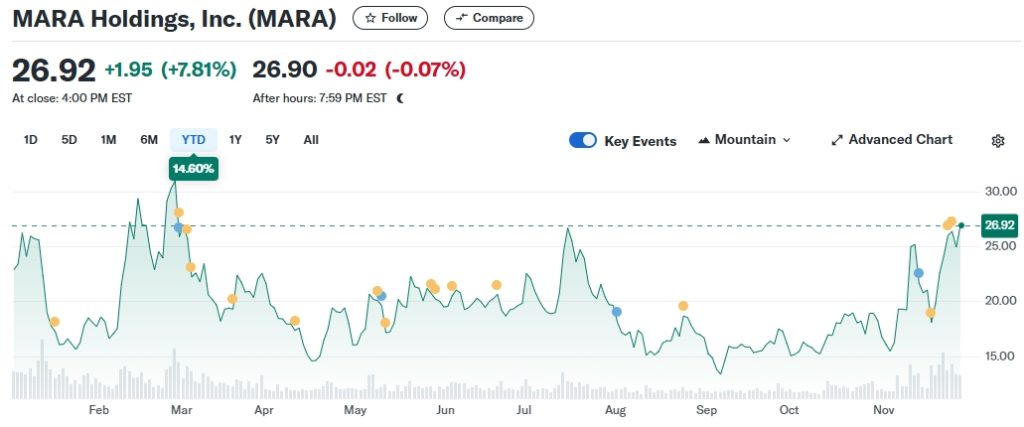Click the orange key event dot above Feb

pyautogui.click(x=55, y=322)
